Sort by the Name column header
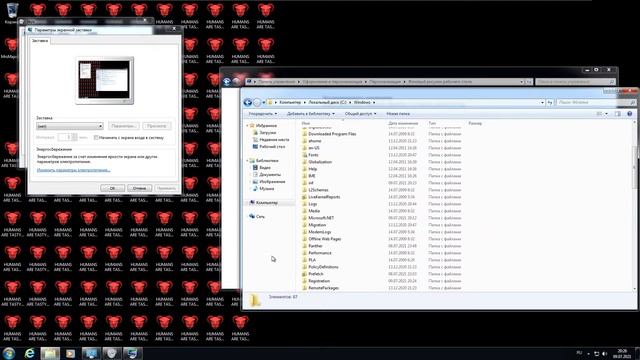Image resolution: width=640 pixels, height=360 pixels. click(x=305, y=123)
